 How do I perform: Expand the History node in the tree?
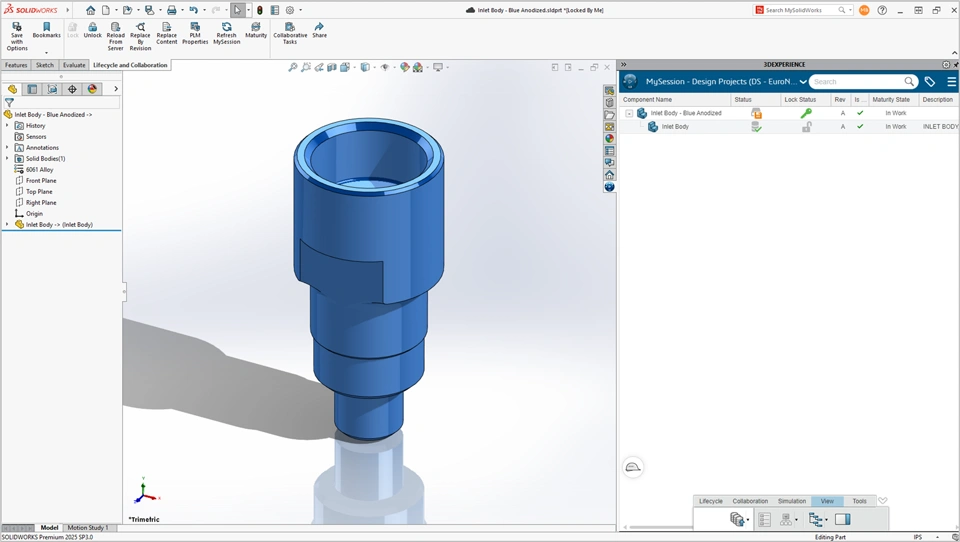tap(7, 126)
